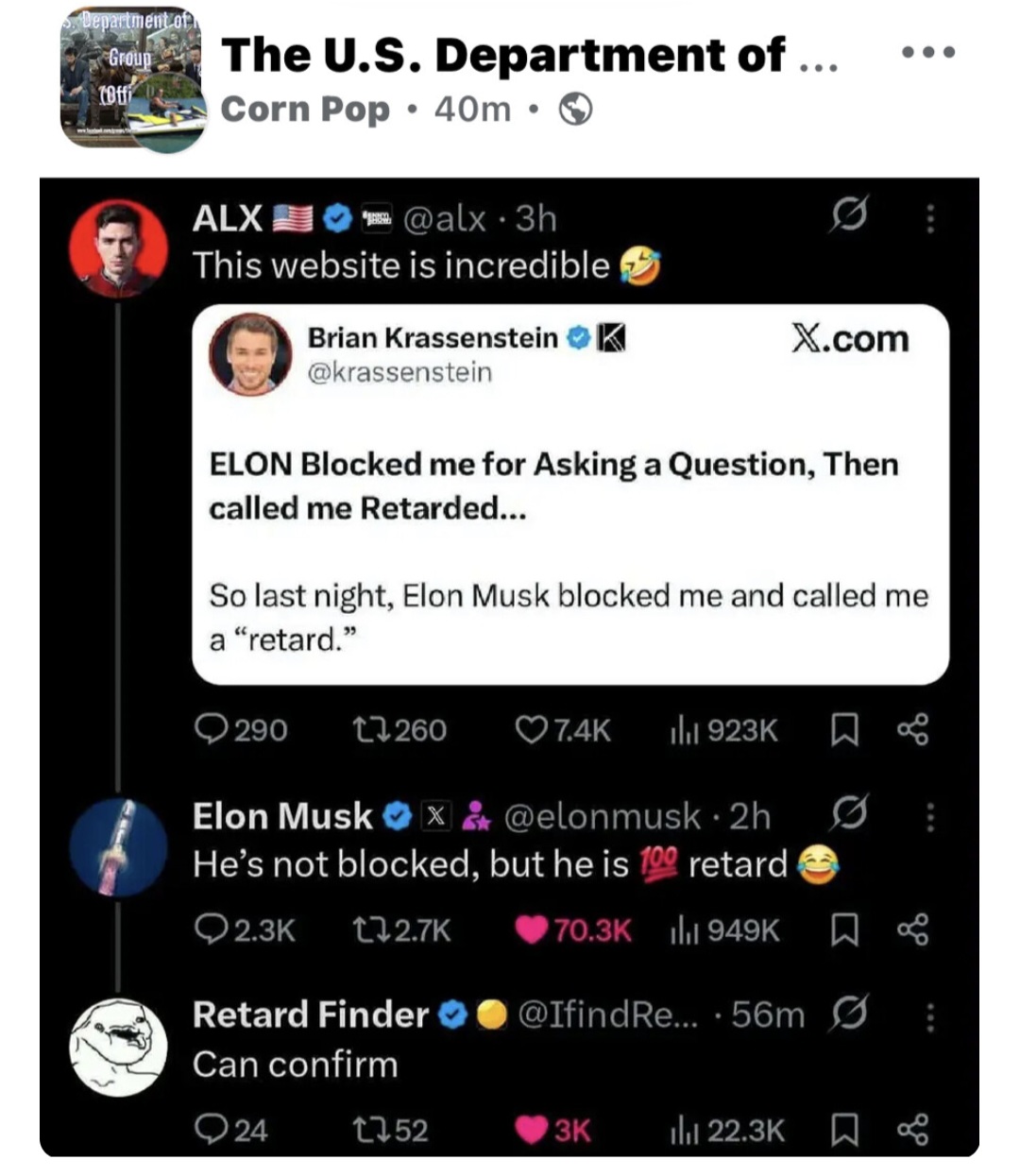Screen dimensions: 1020x1176
Task: Click the globe public-privacy icon
Action: tap(576, 111)
